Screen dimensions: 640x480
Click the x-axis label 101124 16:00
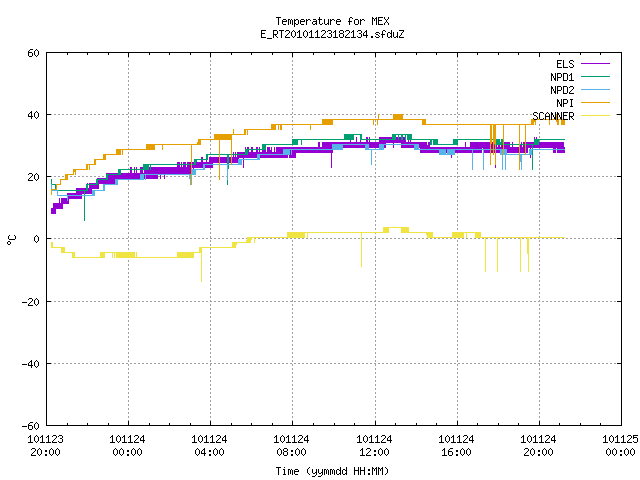pos(456,446)
